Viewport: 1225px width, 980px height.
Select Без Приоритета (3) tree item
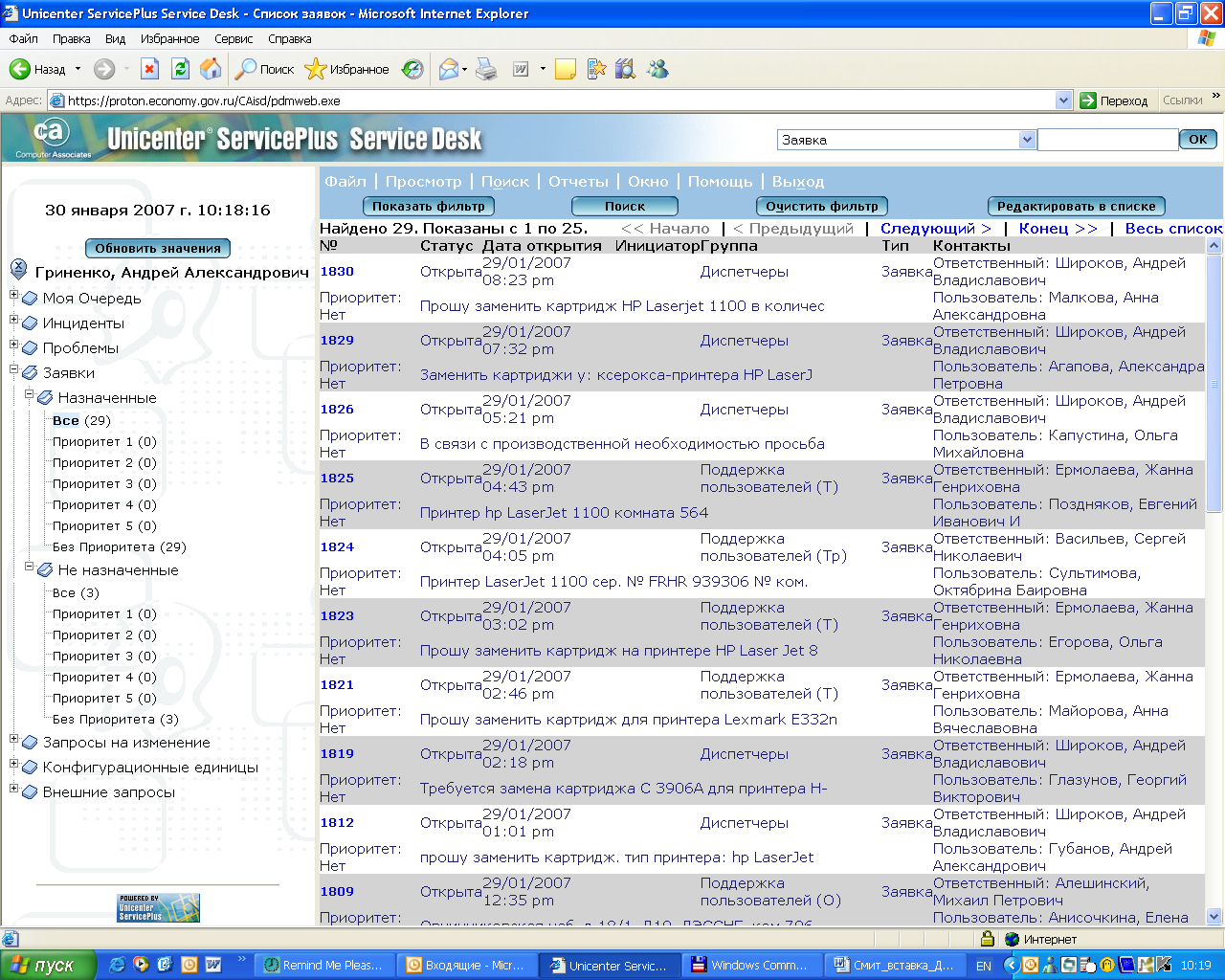click(116, 719)
